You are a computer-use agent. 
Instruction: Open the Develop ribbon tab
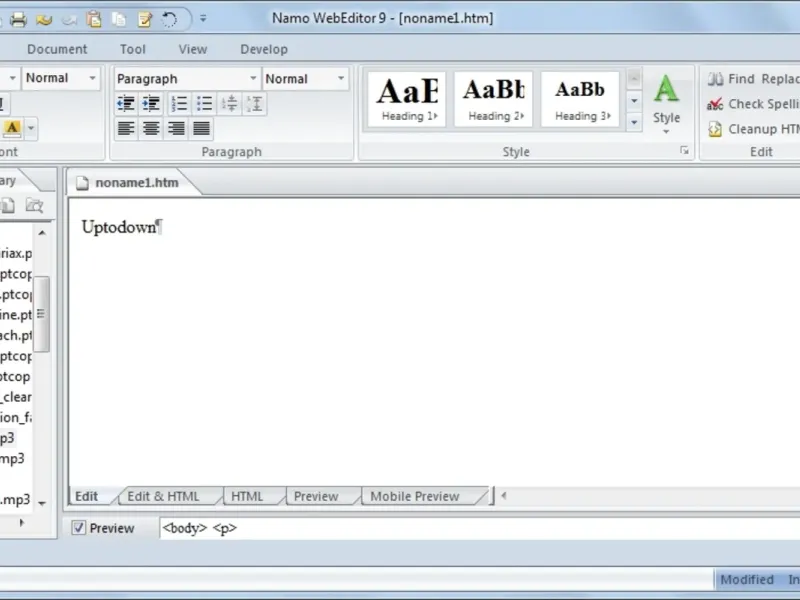264,49
